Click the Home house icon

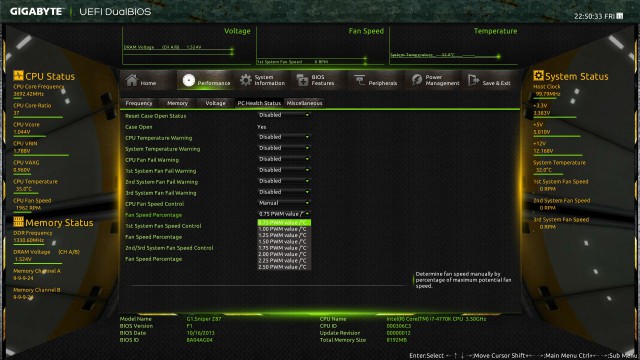pos(132,80)
